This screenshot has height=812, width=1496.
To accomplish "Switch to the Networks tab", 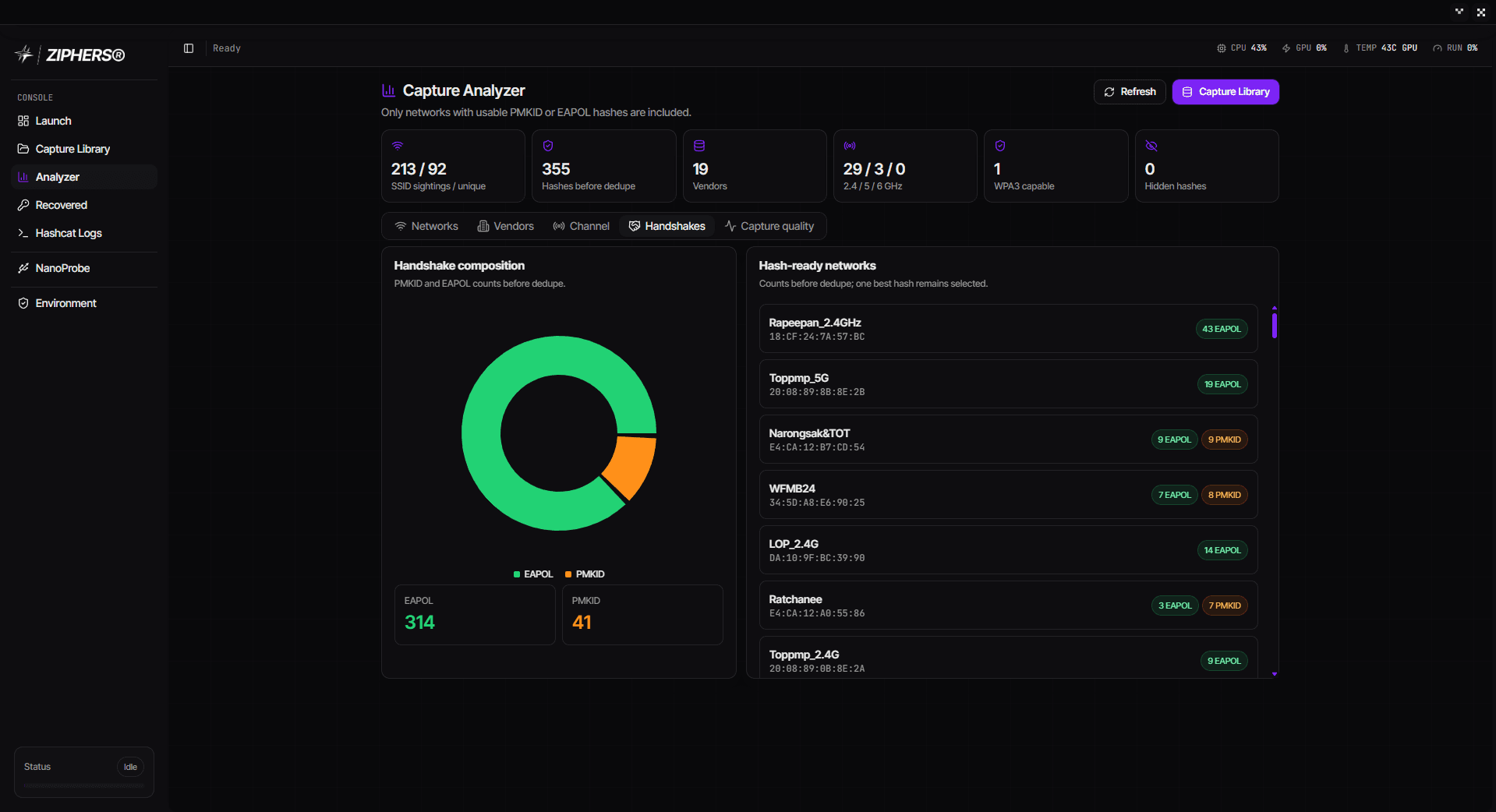I will click(426, 226).
